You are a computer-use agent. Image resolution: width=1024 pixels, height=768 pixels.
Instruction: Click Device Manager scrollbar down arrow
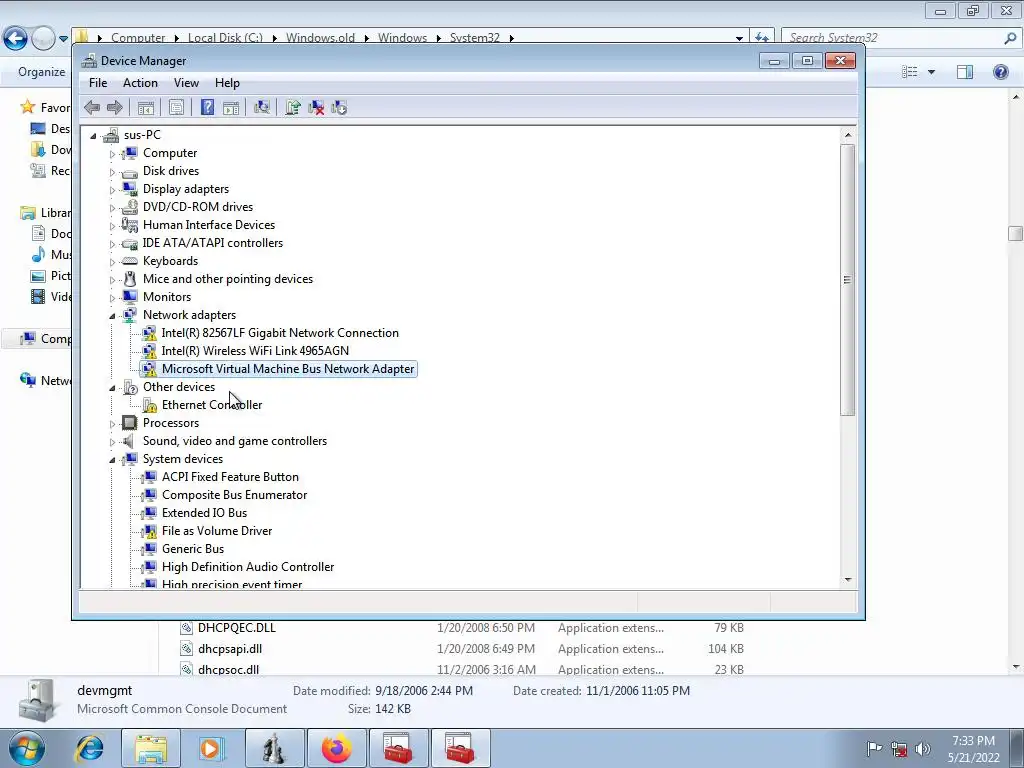tap(848, 579)
